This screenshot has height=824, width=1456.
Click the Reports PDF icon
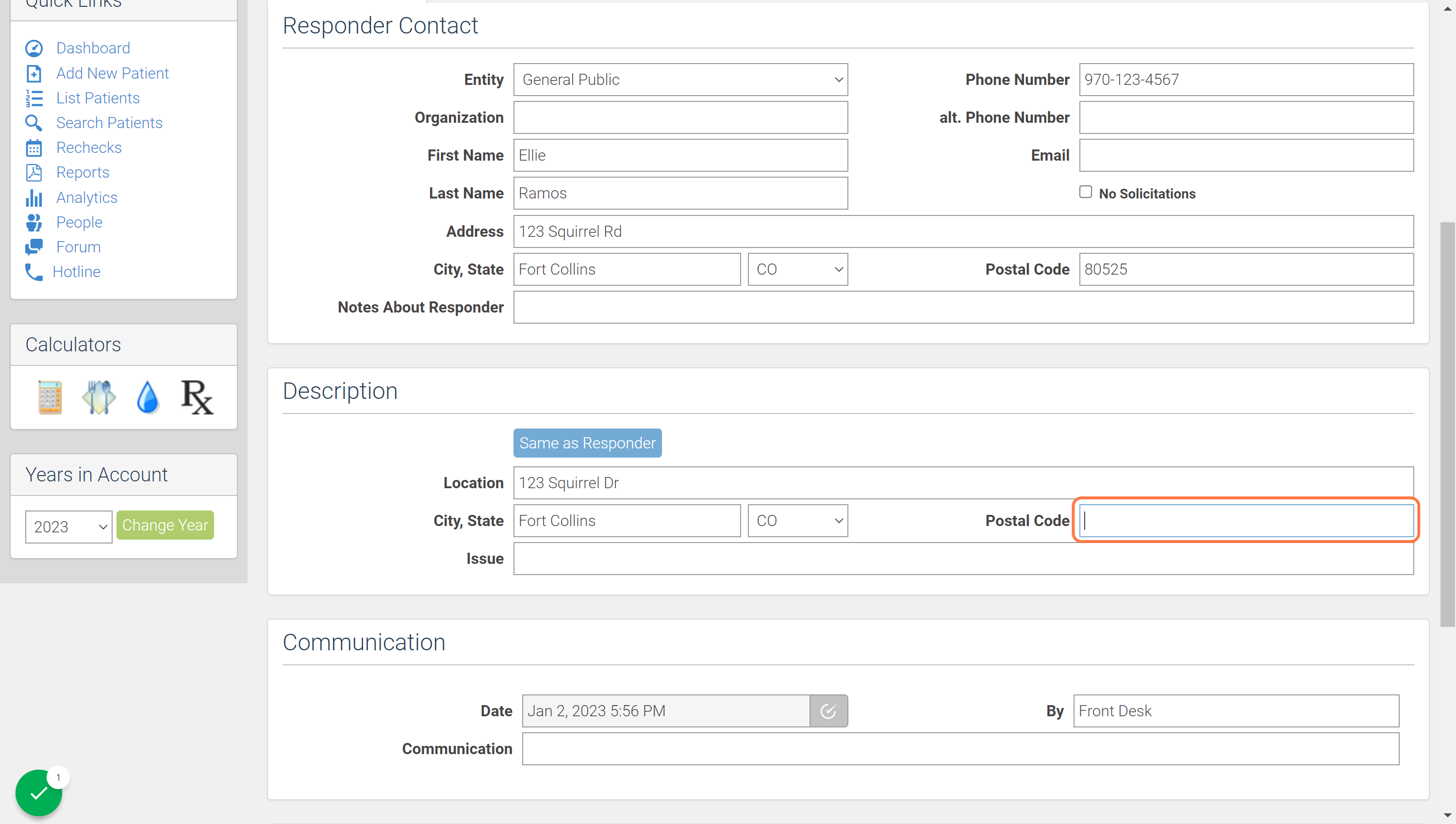(34, 173)
